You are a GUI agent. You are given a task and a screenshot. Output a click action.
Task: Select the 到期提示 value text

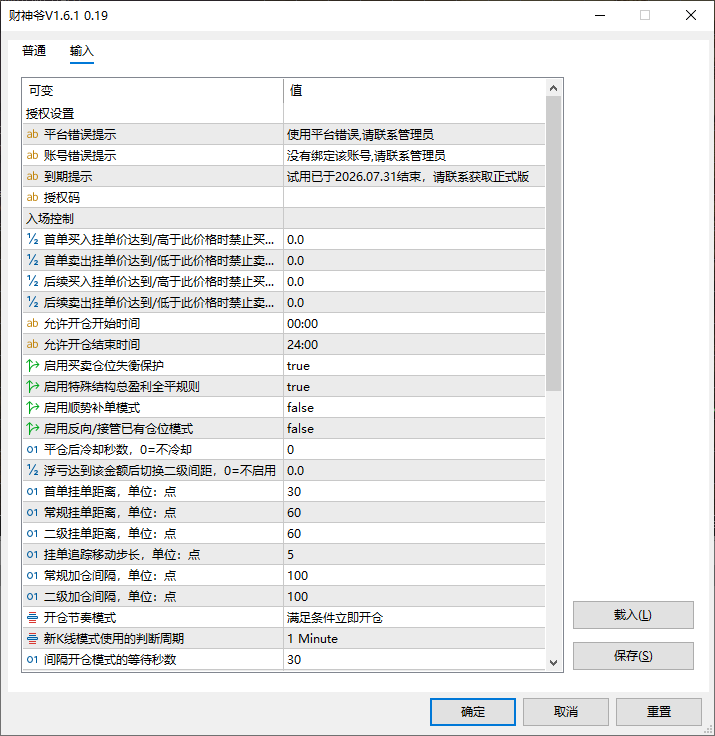[x=408, y=176]
